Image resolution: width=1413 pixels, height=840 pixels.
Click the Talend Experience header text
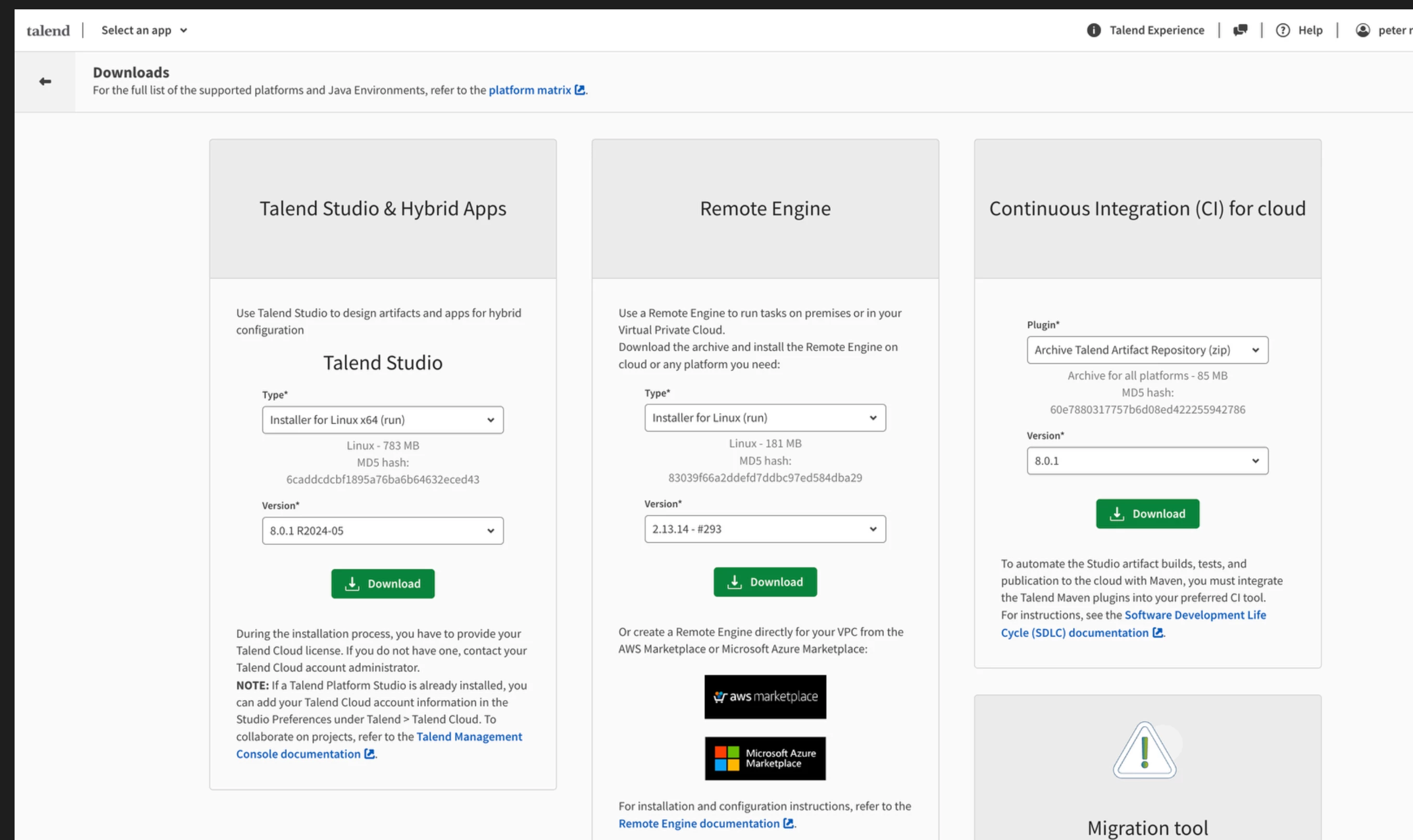point(1157,30)
